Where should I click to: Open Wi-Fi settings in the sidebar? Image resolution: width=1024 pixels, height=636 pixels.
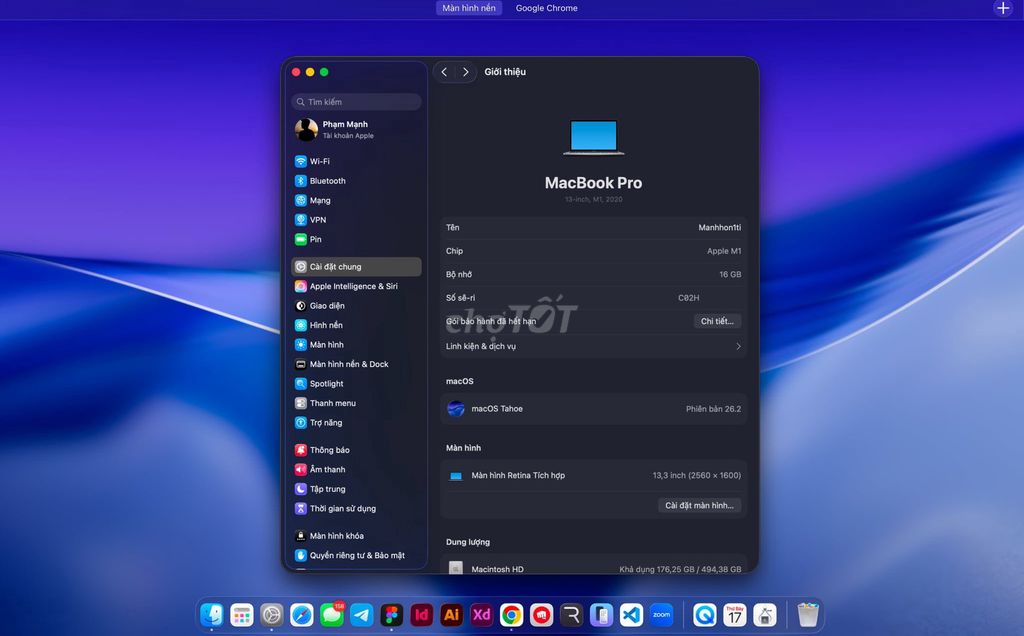pos(318,161)
